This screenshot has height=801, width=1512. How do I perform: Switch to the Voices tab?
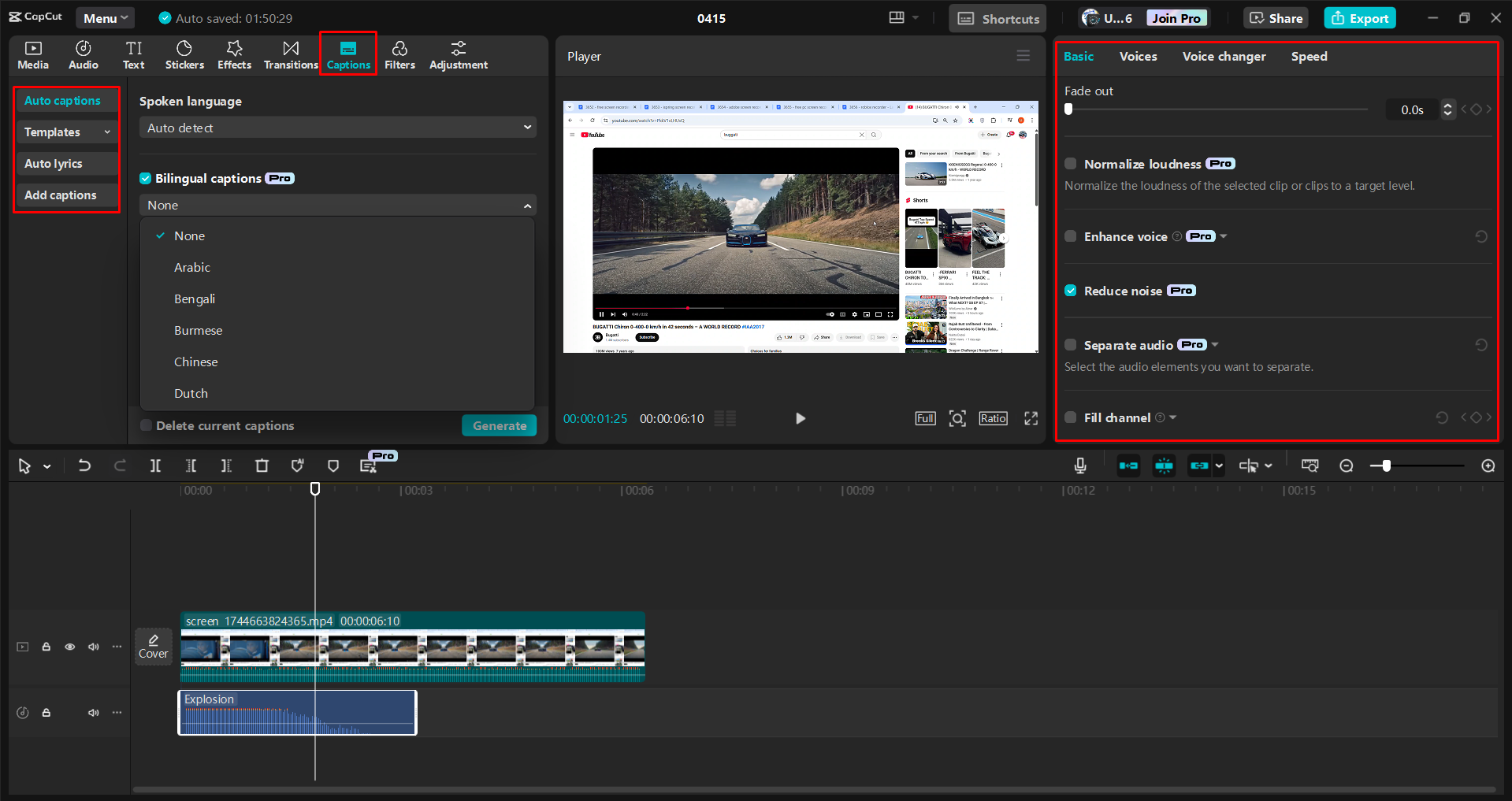pos(1137,56)
